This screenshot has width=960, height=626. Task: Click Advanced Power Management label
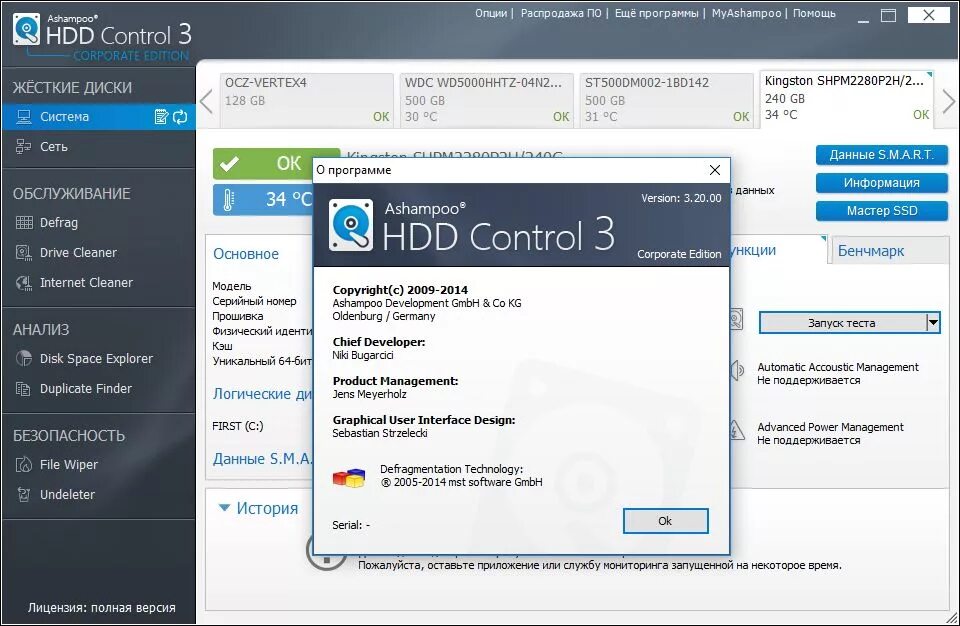pyautogui.click(x=830, y=427)
